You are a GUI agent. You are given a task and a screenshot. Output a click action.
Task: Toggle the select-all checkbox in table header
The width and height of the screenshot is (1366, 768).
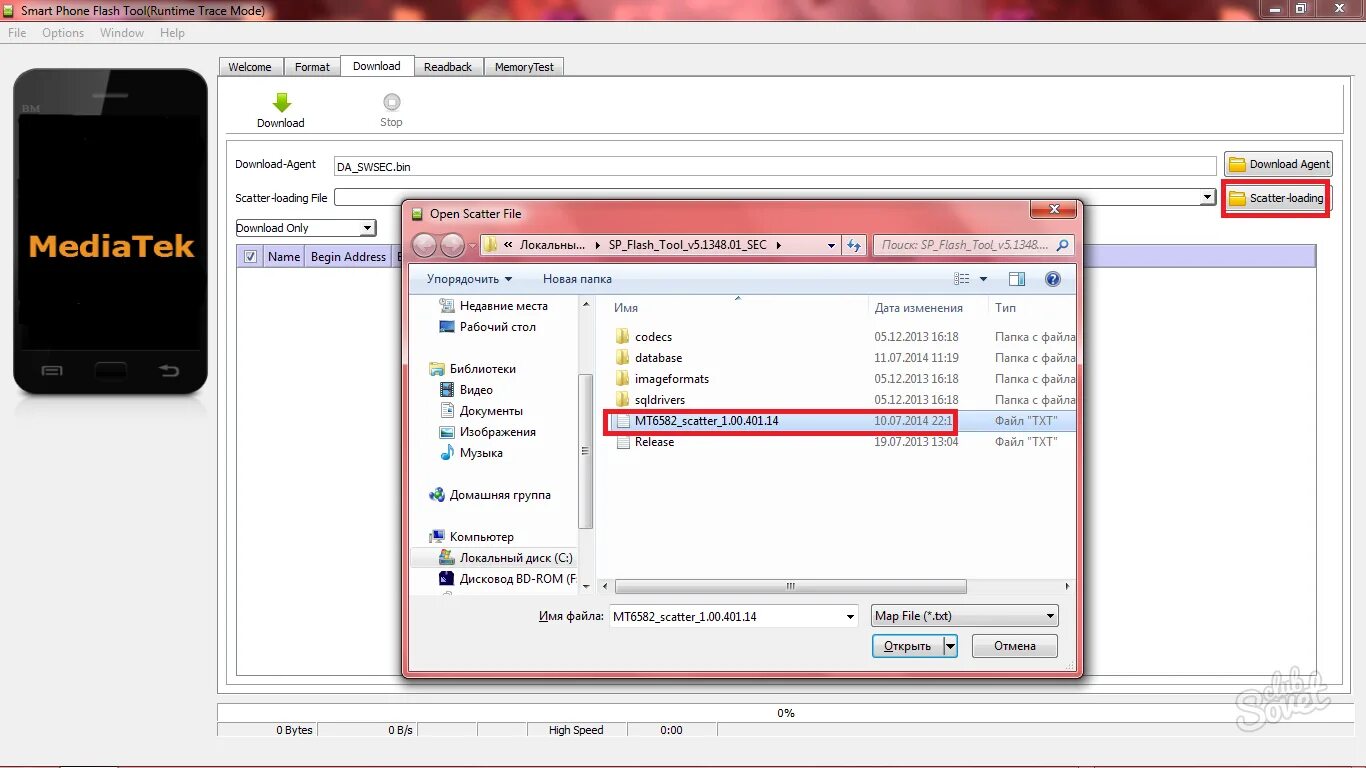(250, 257)
